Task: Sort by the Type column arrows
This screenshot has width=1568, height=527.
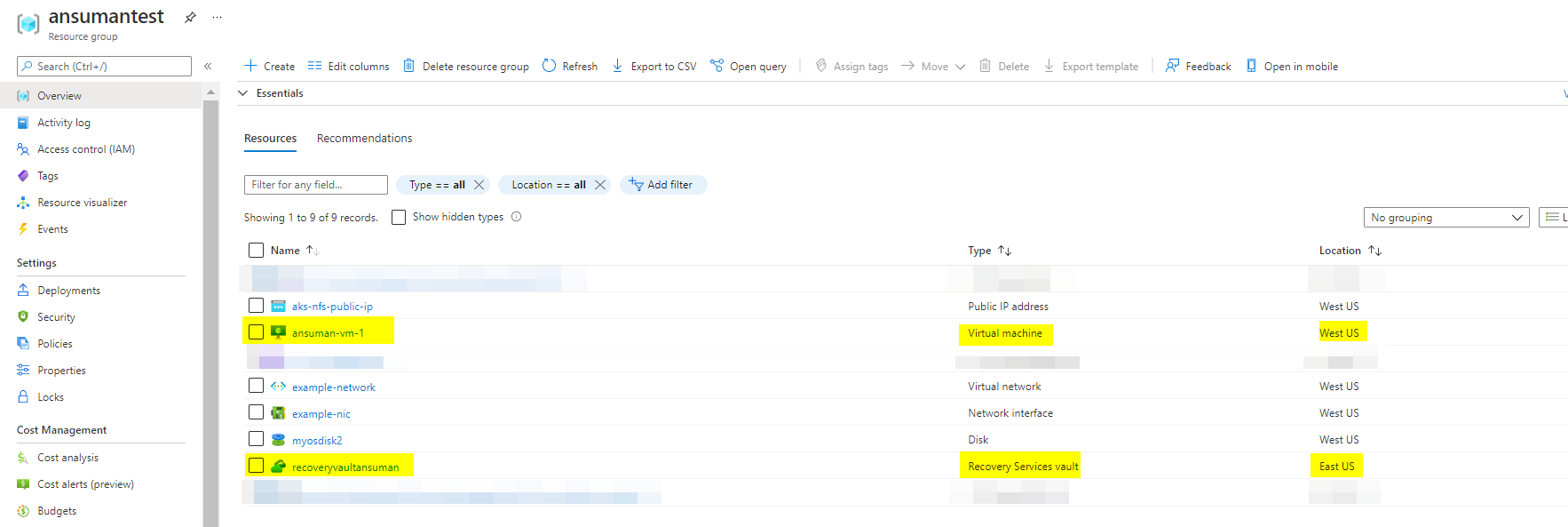Action: [1004, 251]
